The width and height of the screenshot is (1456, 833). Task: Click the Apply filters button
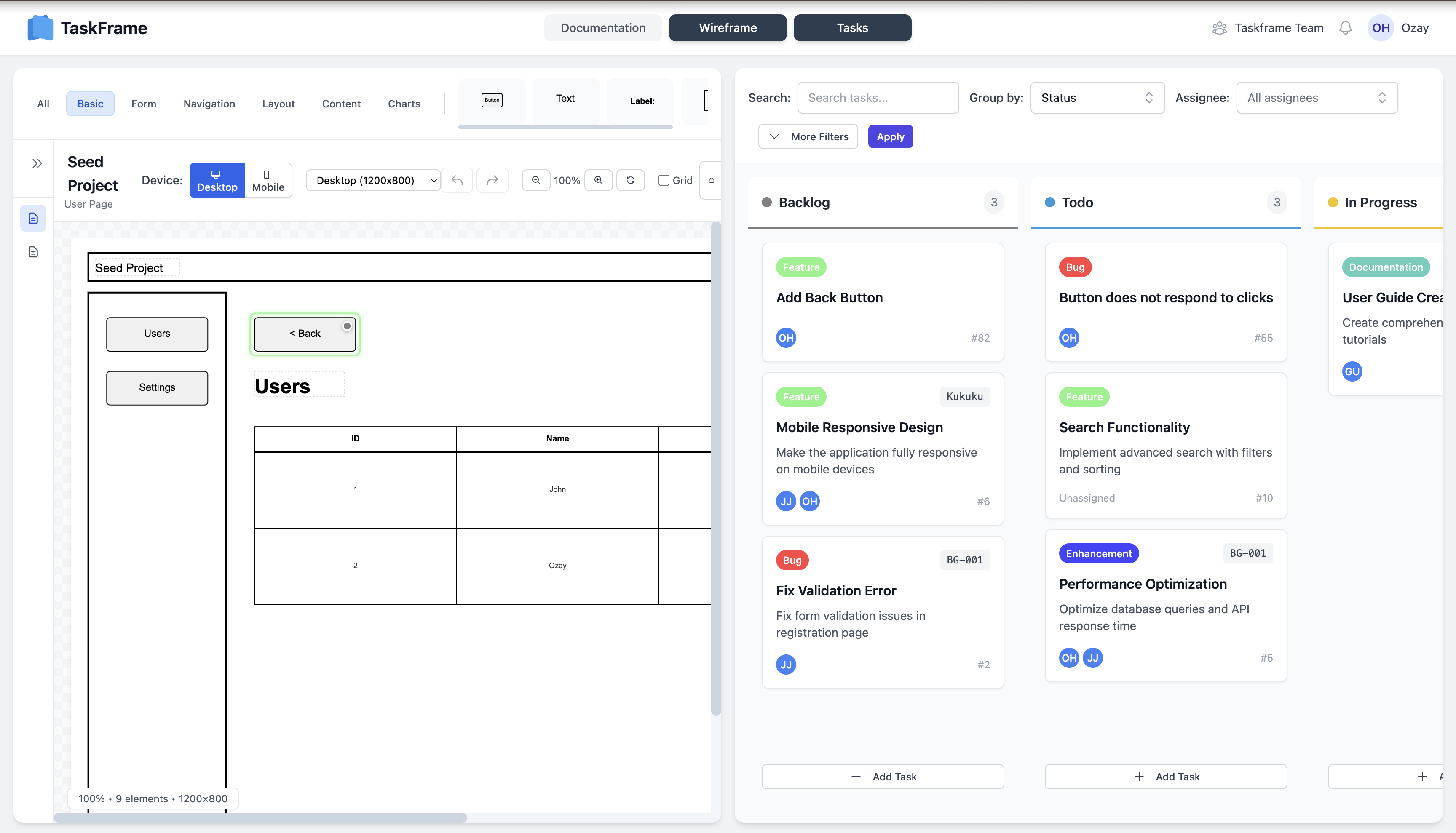coord(891,136)
